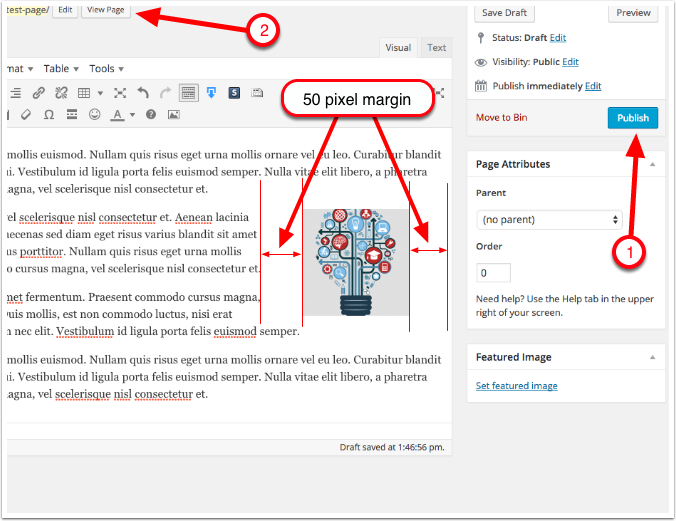The image size is (676, 521).
Task: Open the Table menu
Action: coord(61,69)
